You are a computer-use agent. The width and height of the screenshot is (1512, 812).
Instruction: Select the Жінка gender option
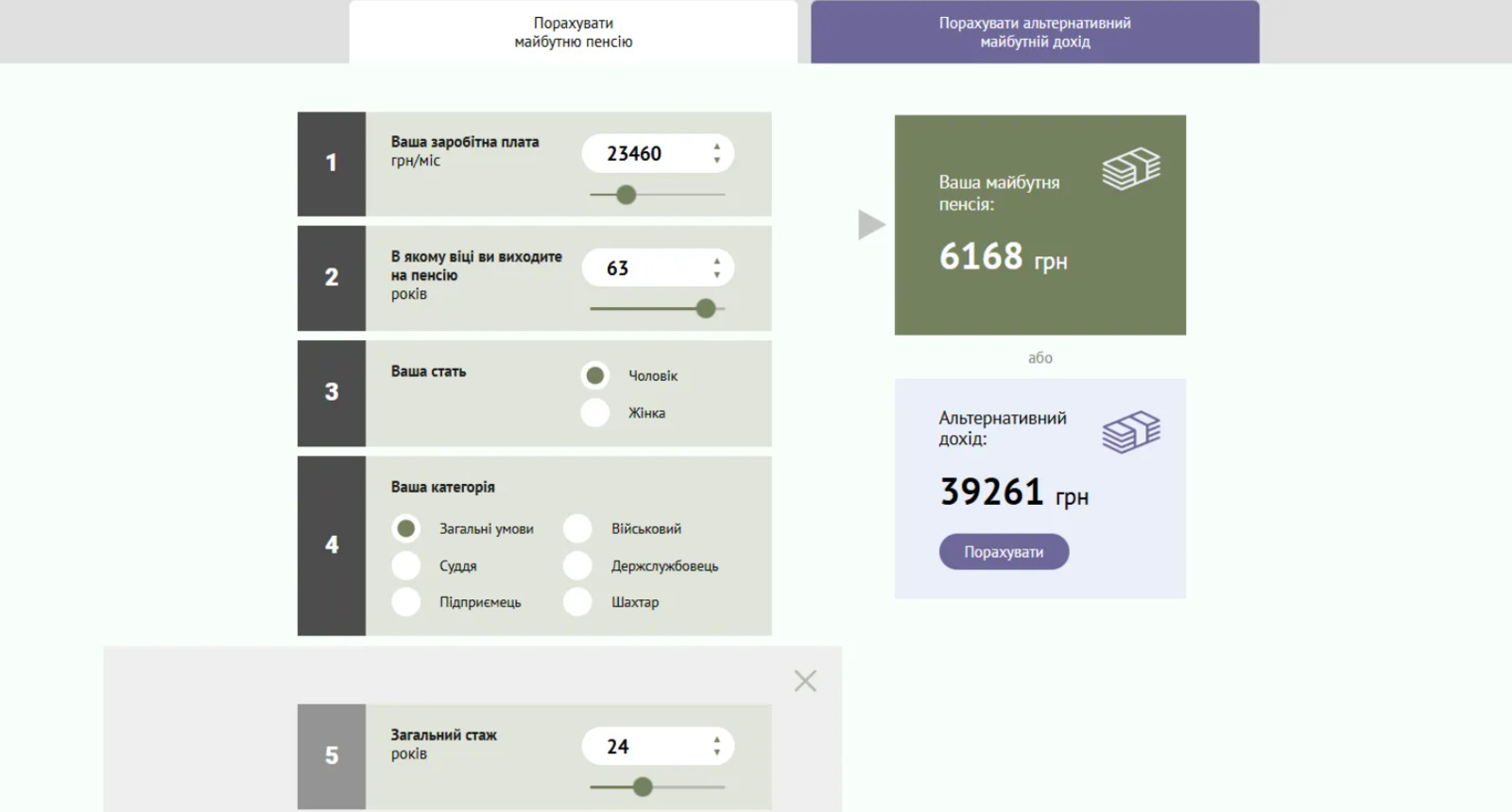[x=594, y=413]
